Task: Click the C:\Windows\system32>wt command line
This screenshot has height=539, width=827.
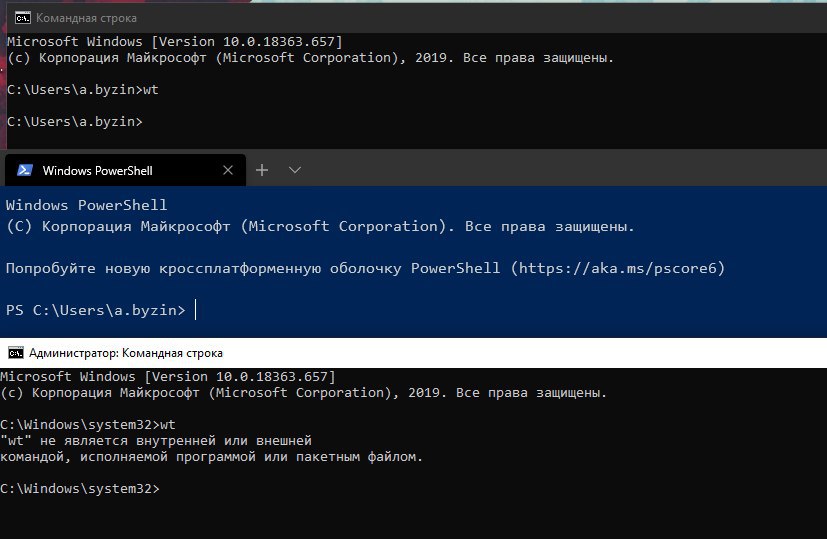Action: click(x=88, y=425)
